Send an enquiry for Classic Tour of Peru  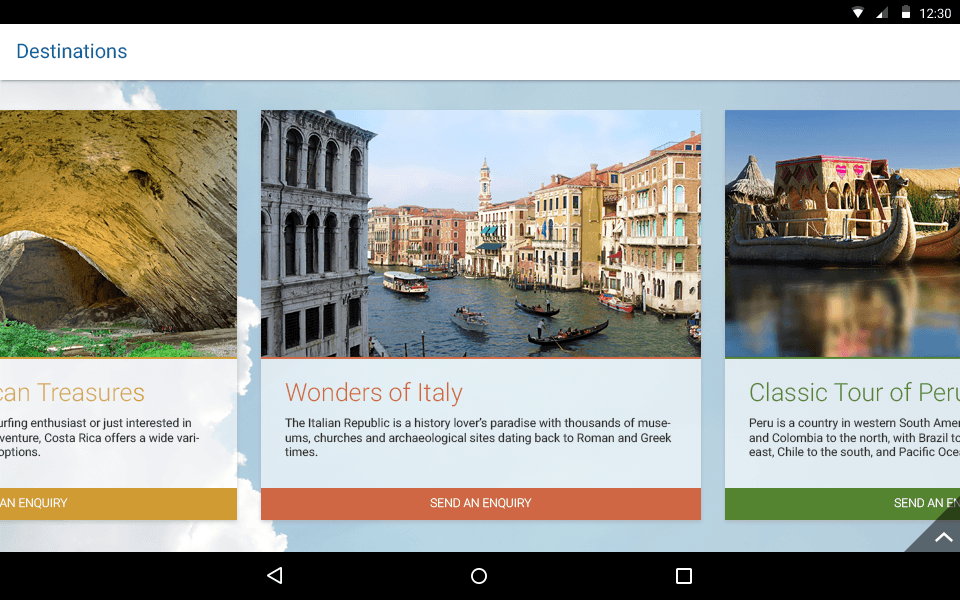842,503
